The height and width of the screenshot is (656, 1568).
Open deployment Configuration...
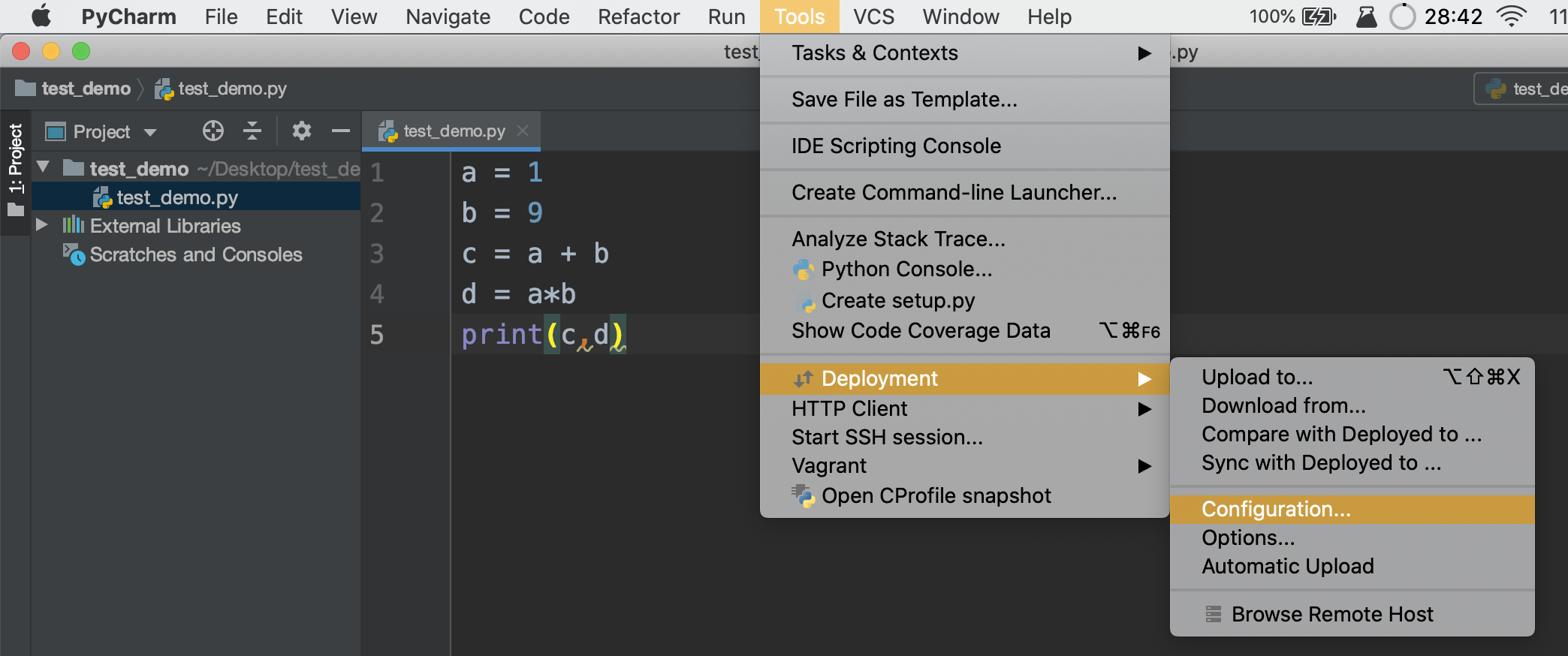pos(1352,510)
